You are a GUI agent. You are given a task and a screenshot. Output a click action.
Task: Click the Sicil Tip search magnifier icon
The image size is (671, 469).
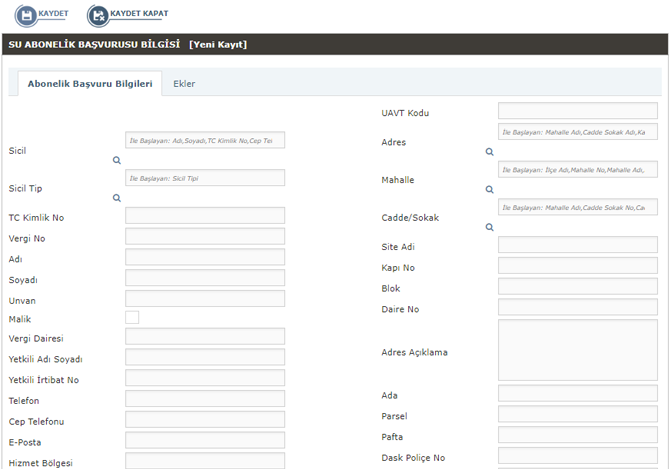(x=116, y=198)
